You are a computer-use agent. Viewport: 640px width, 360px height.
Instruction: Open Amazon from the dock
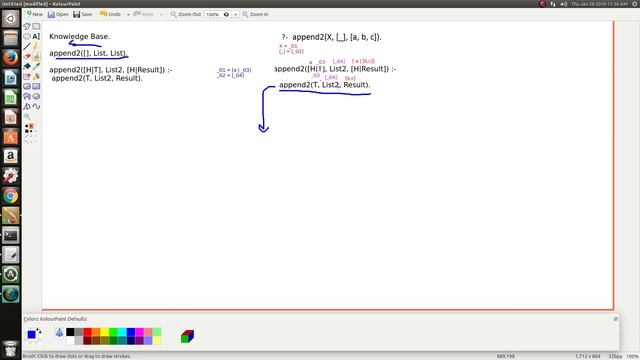pos(11,156)
